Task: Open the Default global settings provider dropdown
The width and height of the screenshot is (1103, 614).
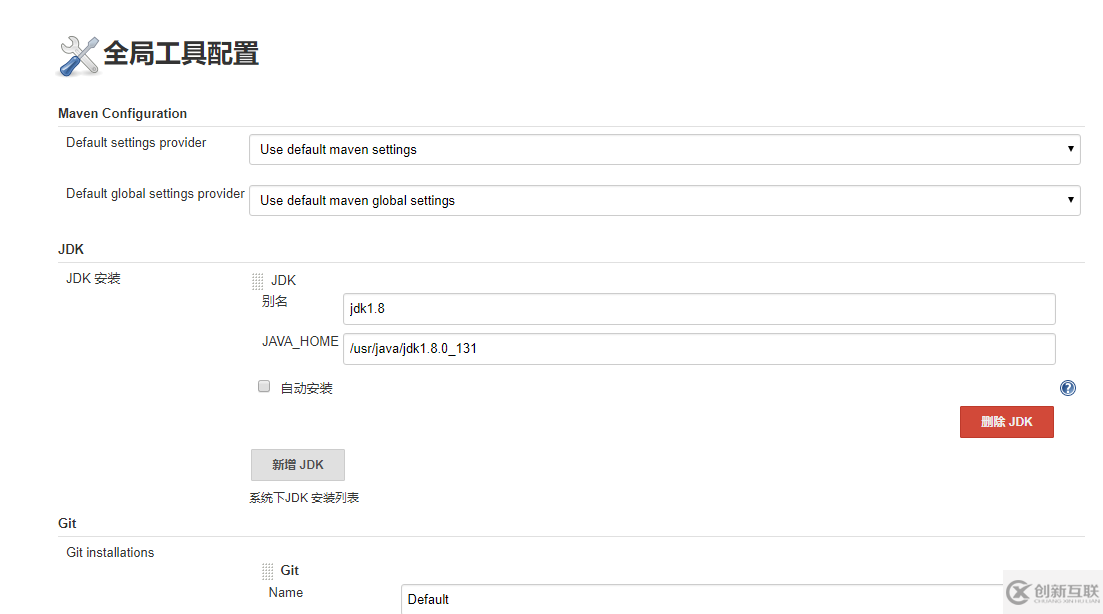Action: click(664, 200)
